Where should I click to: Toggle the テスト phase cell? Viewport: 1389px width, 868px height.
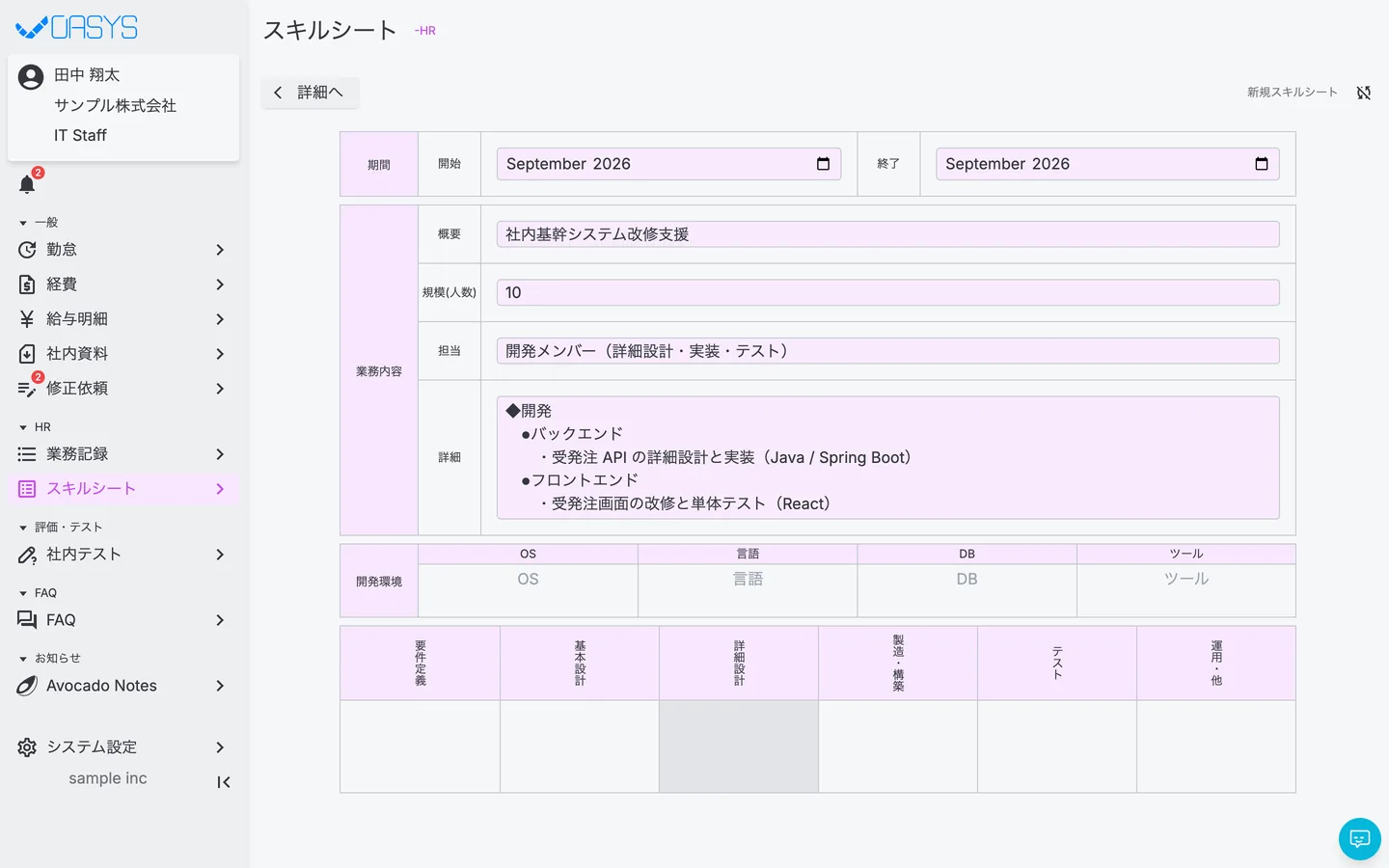tap(1057, 746)
